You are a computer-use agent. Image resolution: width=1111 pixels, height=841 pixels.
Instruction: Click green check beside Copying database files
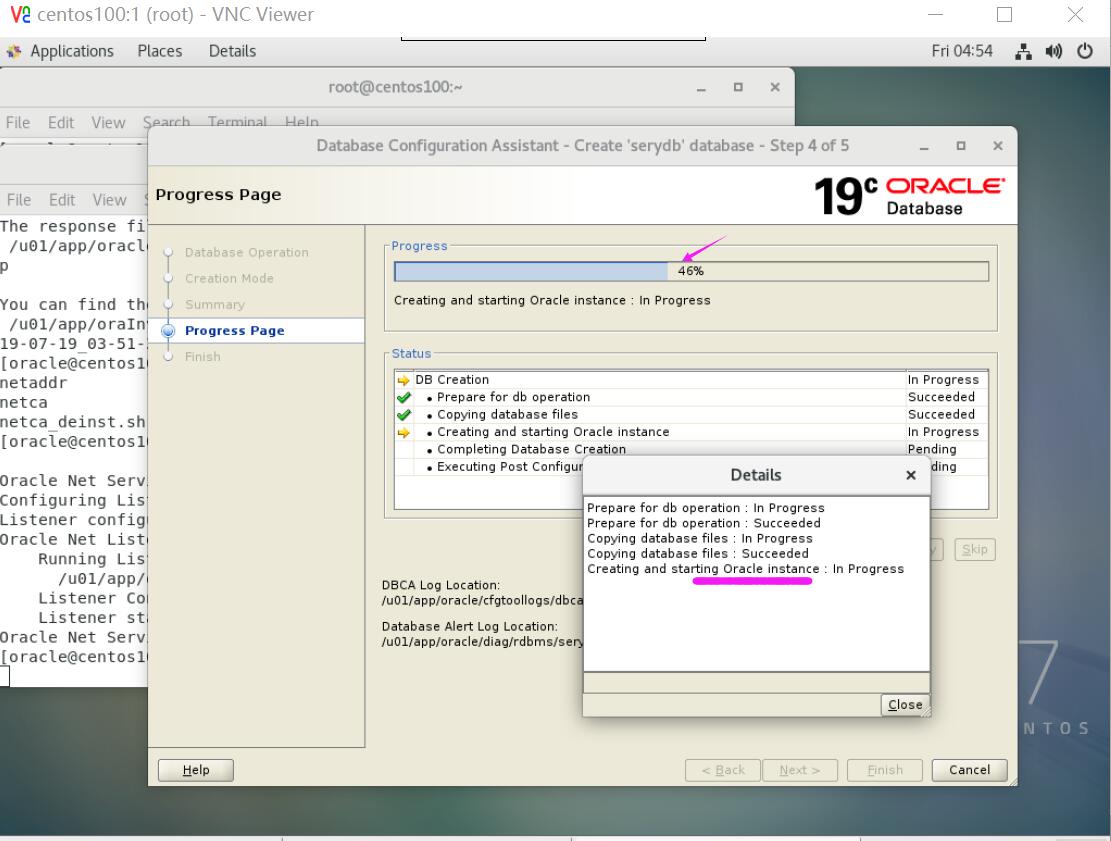[404, 415]
